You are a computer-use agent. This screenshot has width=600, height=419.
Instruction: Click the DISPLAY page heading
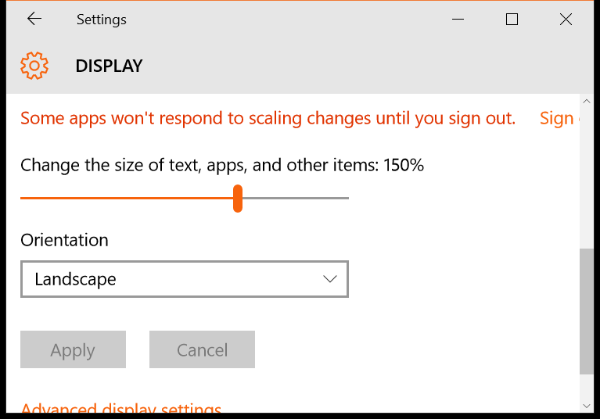pos(109,66)
